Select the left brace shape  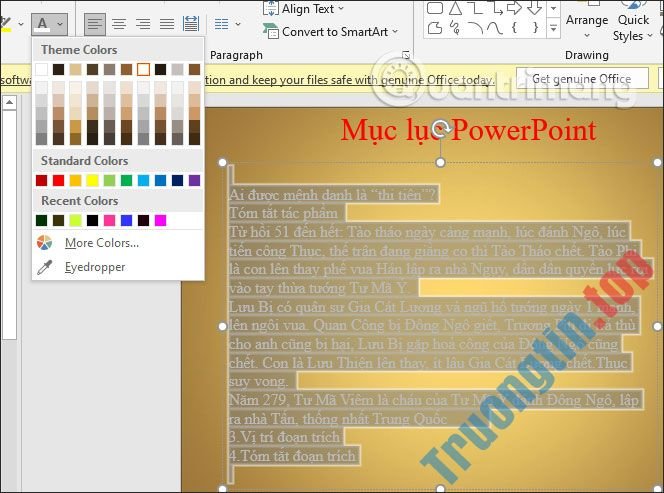[x=515, y=28]
